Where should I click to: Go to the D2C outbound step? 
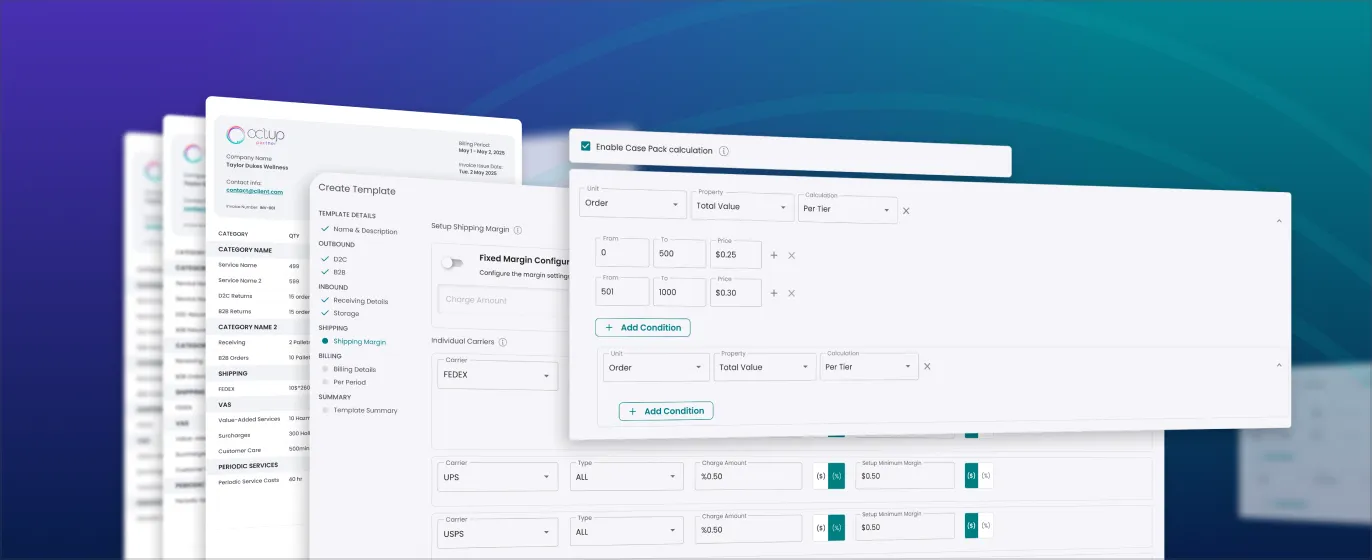point(339,259)
